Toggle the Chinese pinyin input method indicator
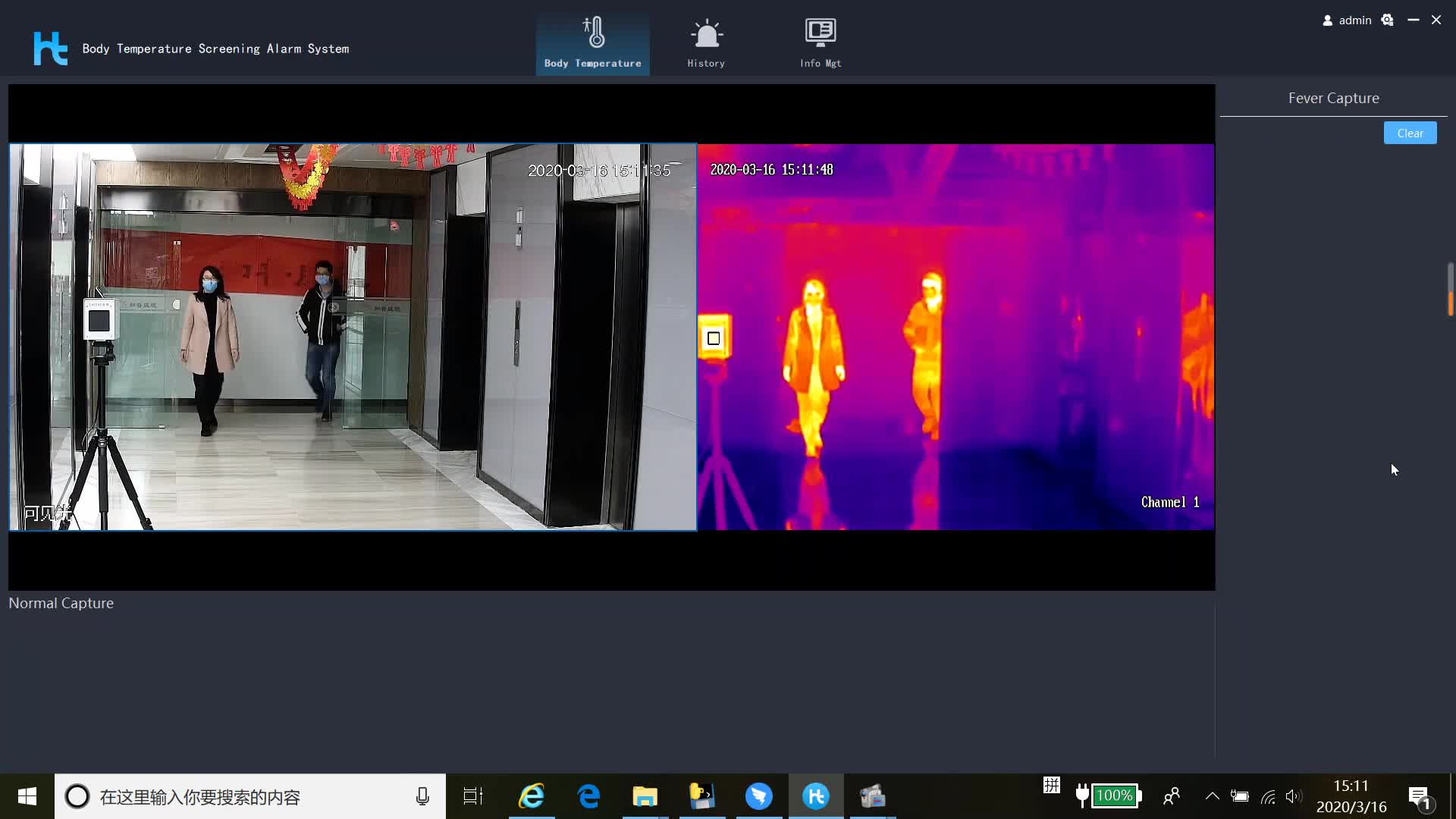Image resolution: width=1456 pixels, height=819 pixels. coord(1051,786)
